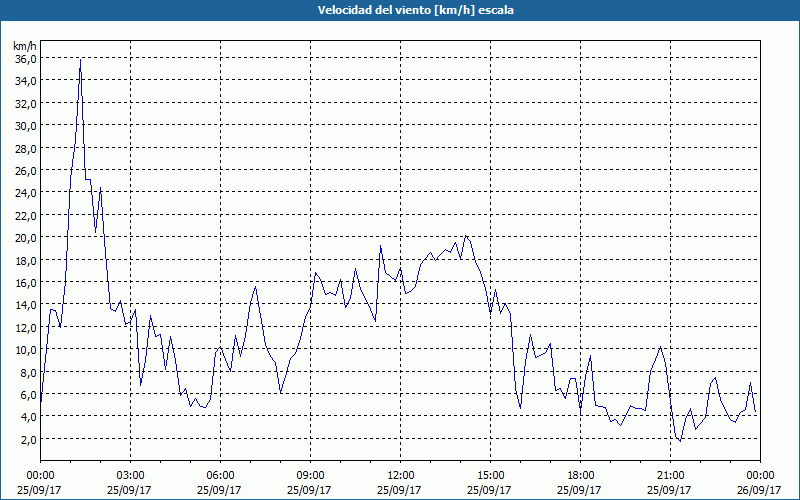Viewport: 800px width, 500px height.
Task: Click the 22,0 y-axis value
Action: [27, 215]
